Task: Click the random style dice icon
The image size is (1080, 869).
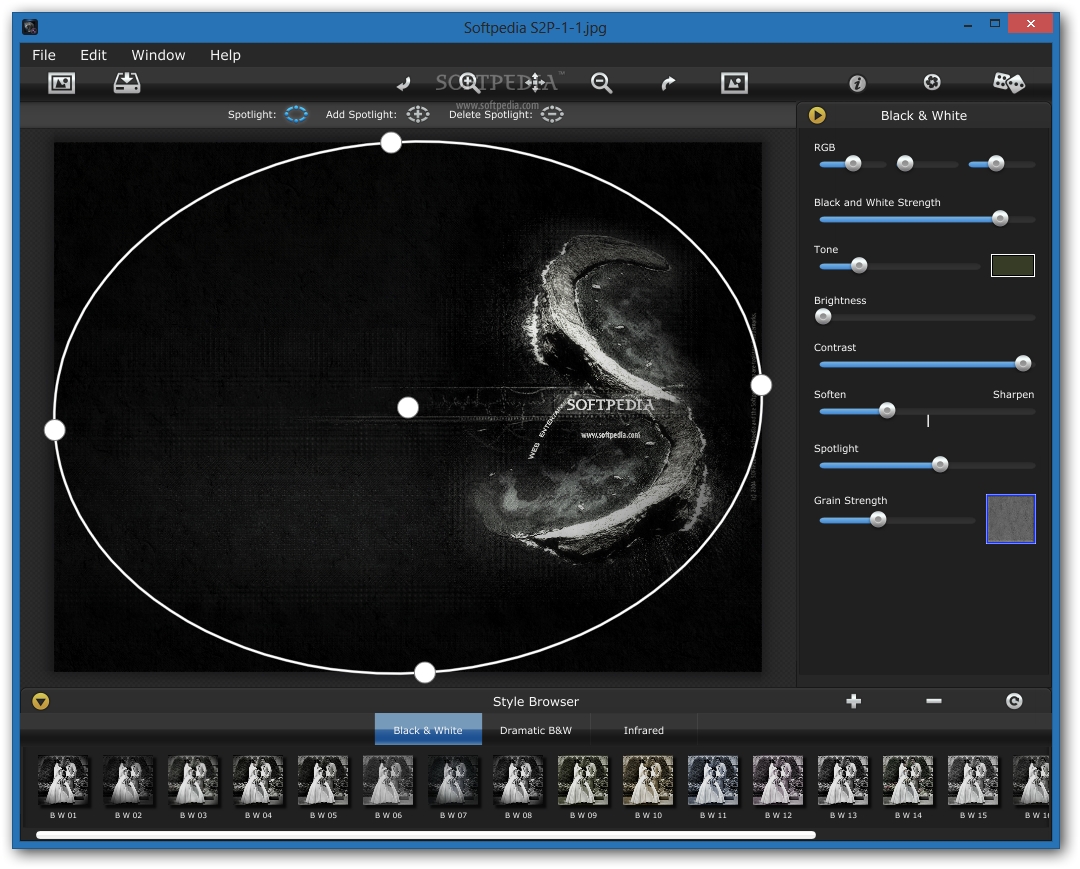Action: tap(1008, 83)
